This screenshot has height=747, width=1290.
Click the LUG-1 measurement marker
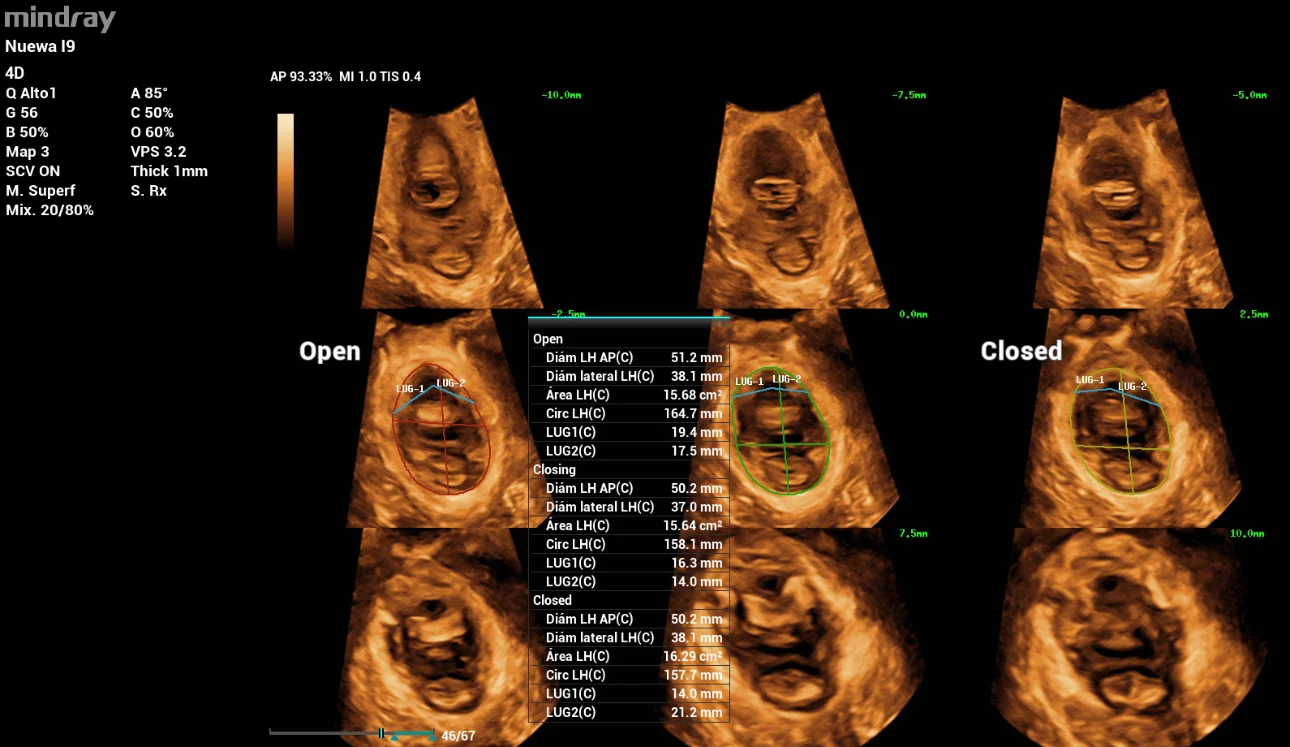point(411,386)
